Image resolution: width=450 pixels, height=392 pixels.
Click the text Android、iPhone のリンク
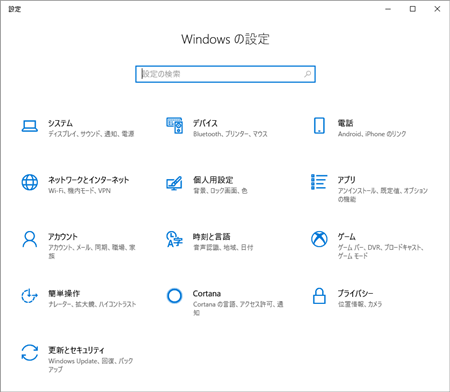point(372,134)
